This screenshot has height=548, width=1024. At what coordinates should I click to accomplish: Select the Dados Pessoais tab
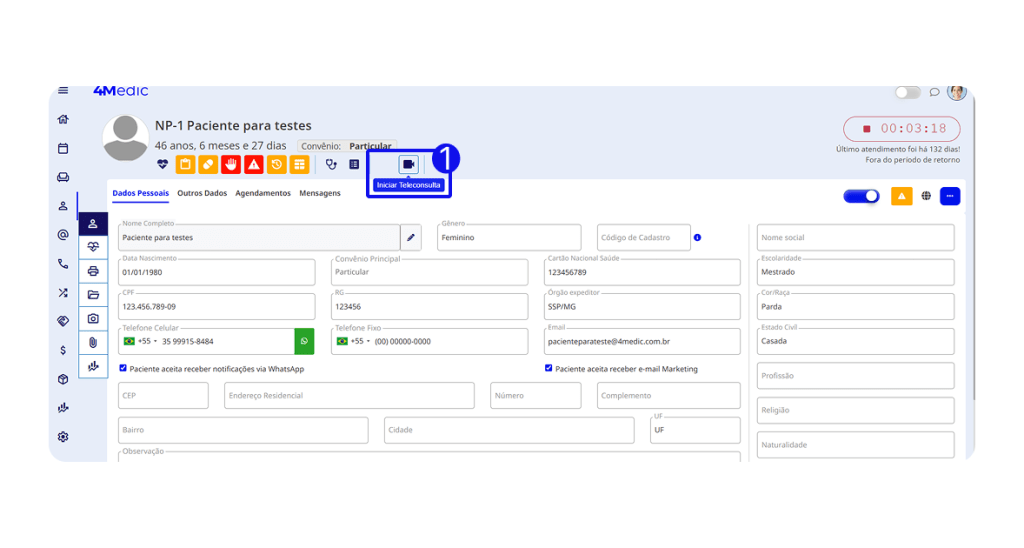tap(140, 193)
